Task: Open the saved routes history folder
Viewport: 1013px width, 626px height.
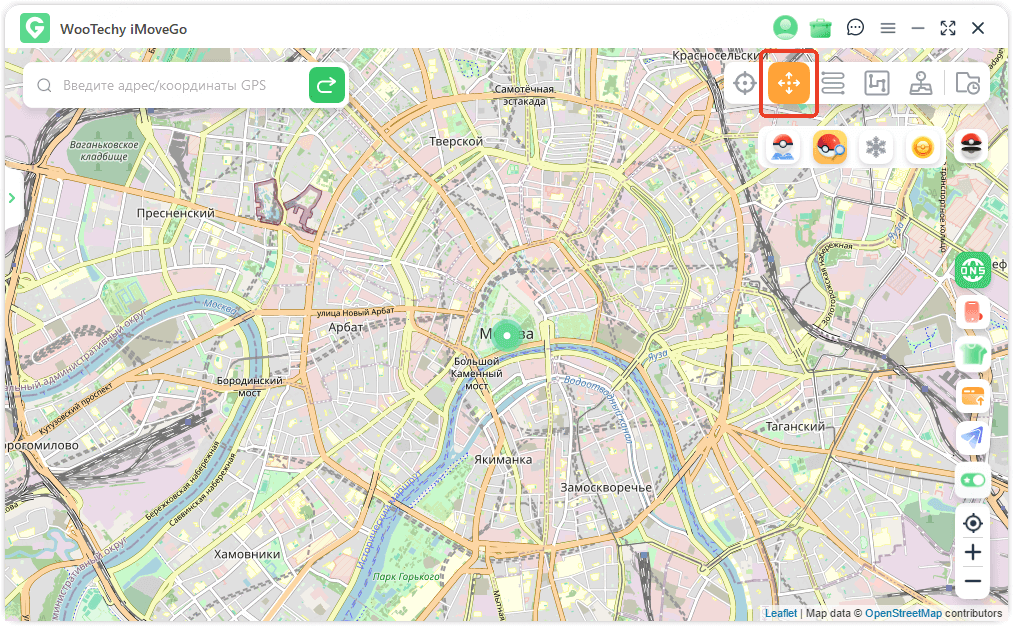Action: (967, 84)
